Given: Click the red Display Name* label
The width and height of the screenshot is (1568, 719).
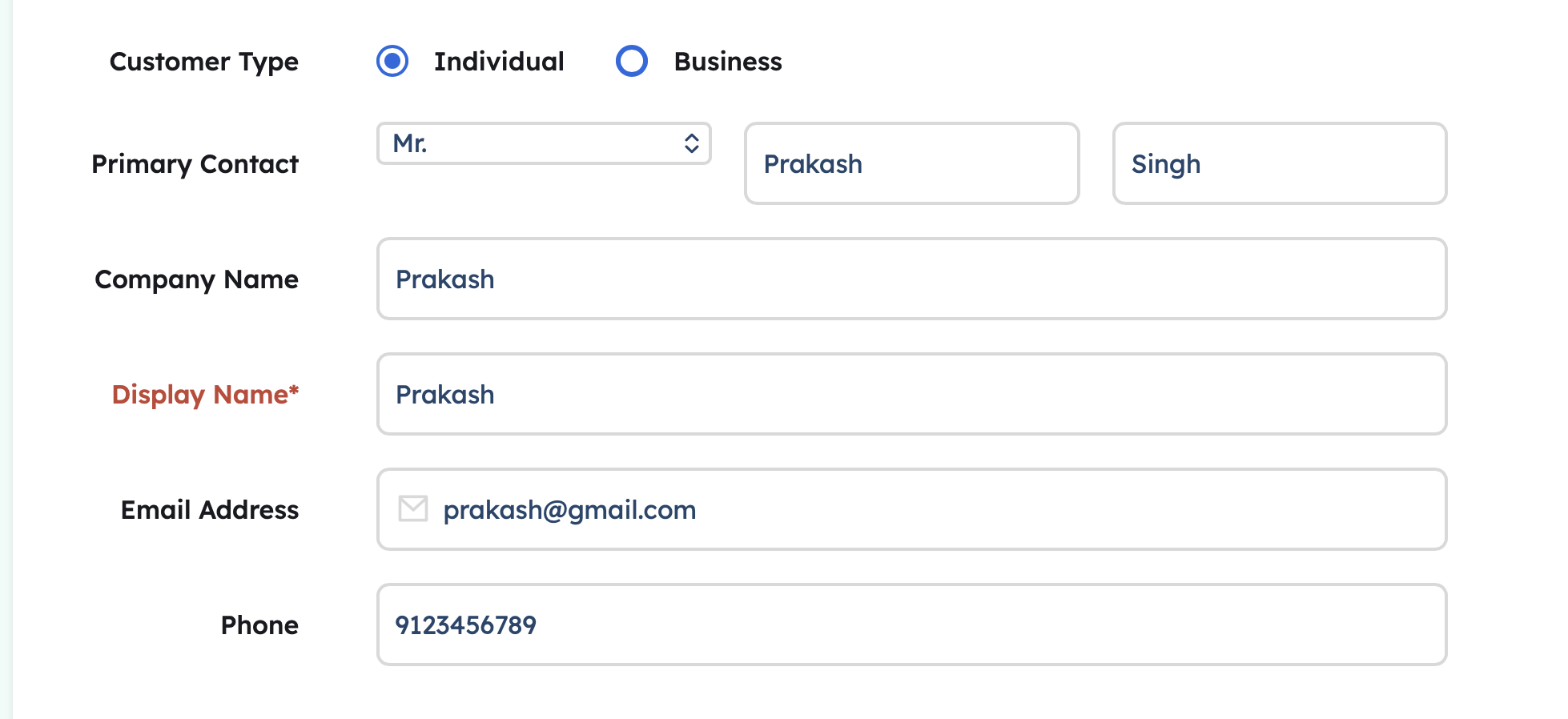Looking at the screenshot, I should (205, 395).
